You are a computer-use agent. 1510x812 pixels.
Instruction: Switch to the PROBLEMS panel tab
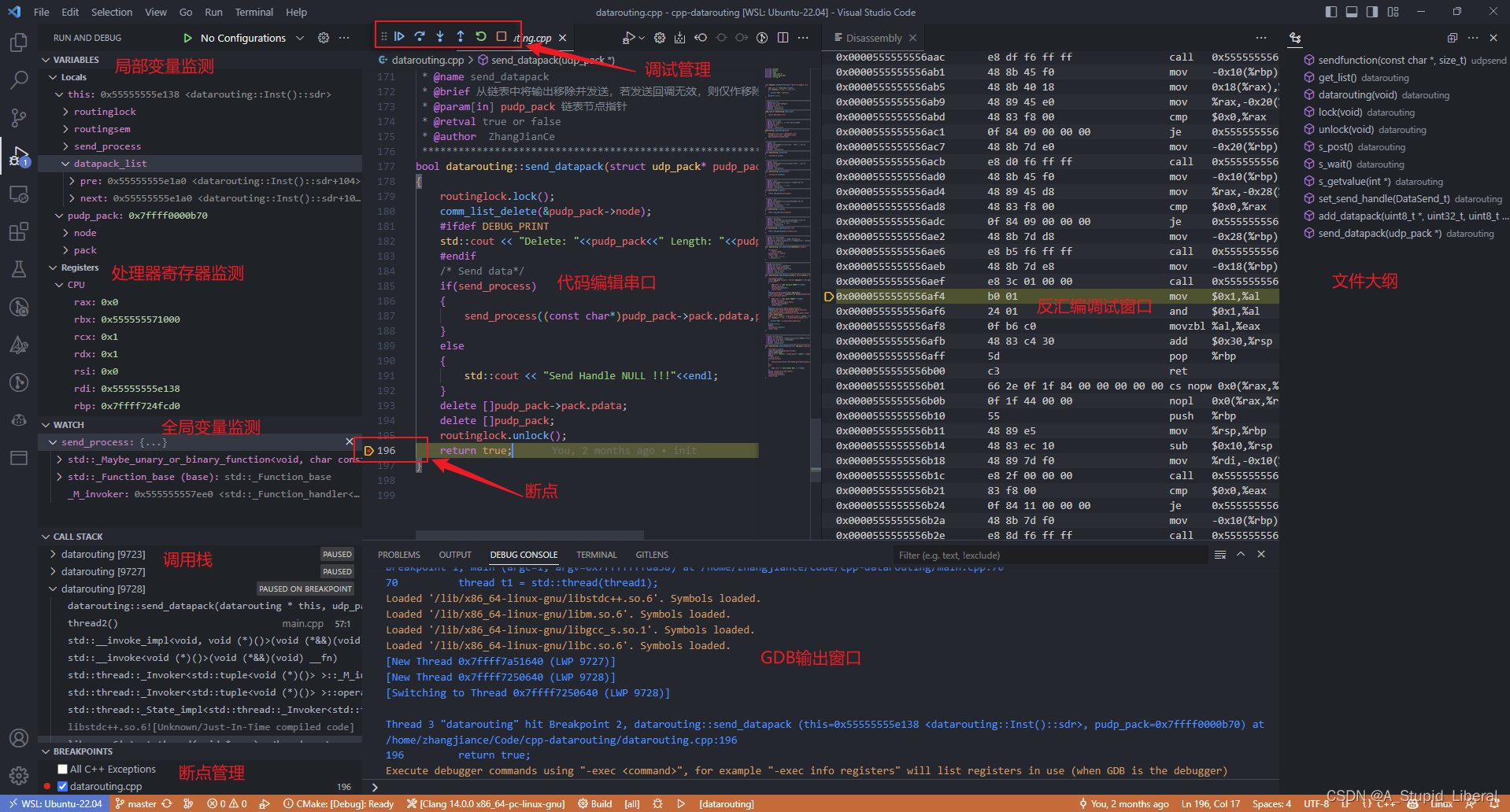399,555
